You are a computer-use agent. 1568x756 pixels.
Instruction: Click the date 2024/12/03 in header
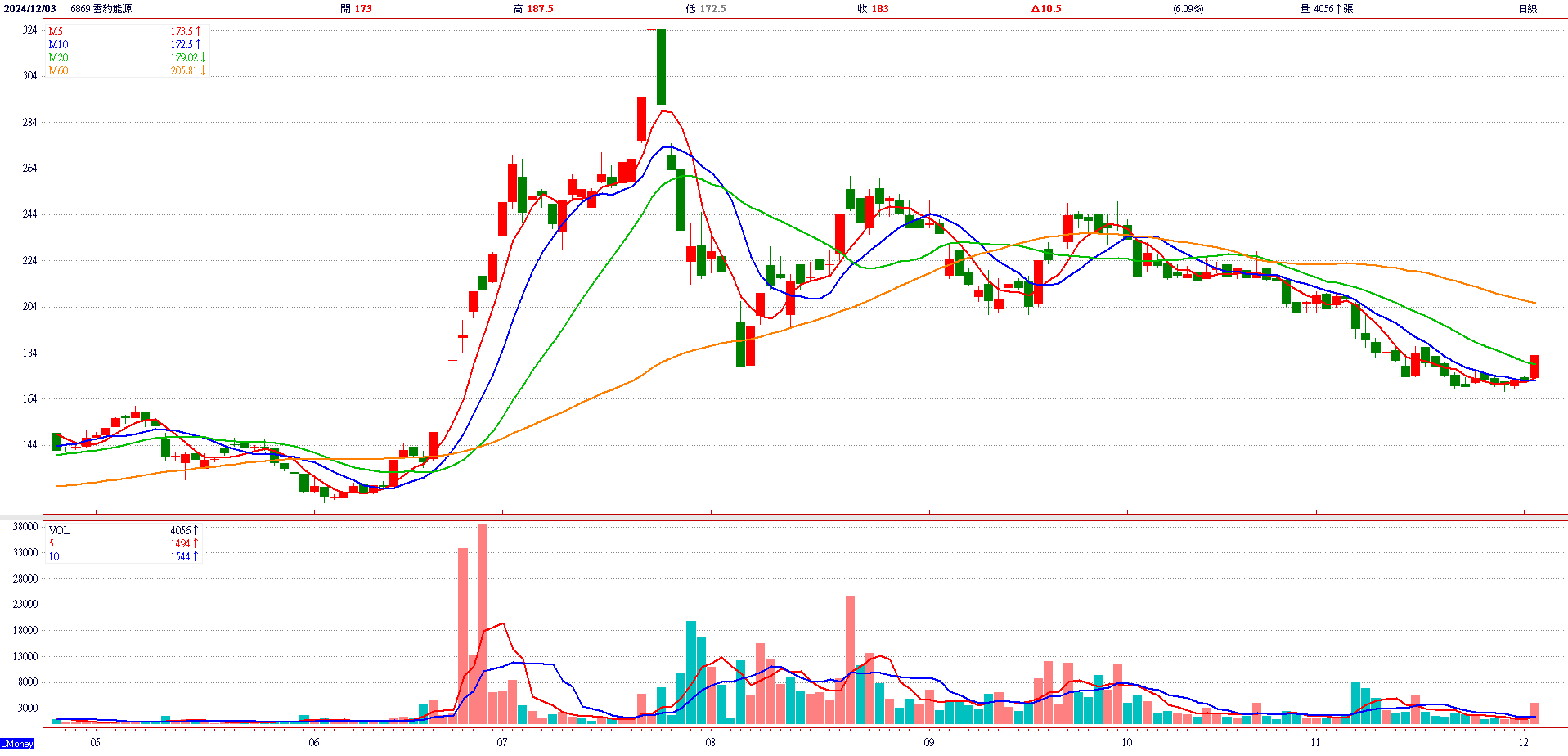(30, 9)
